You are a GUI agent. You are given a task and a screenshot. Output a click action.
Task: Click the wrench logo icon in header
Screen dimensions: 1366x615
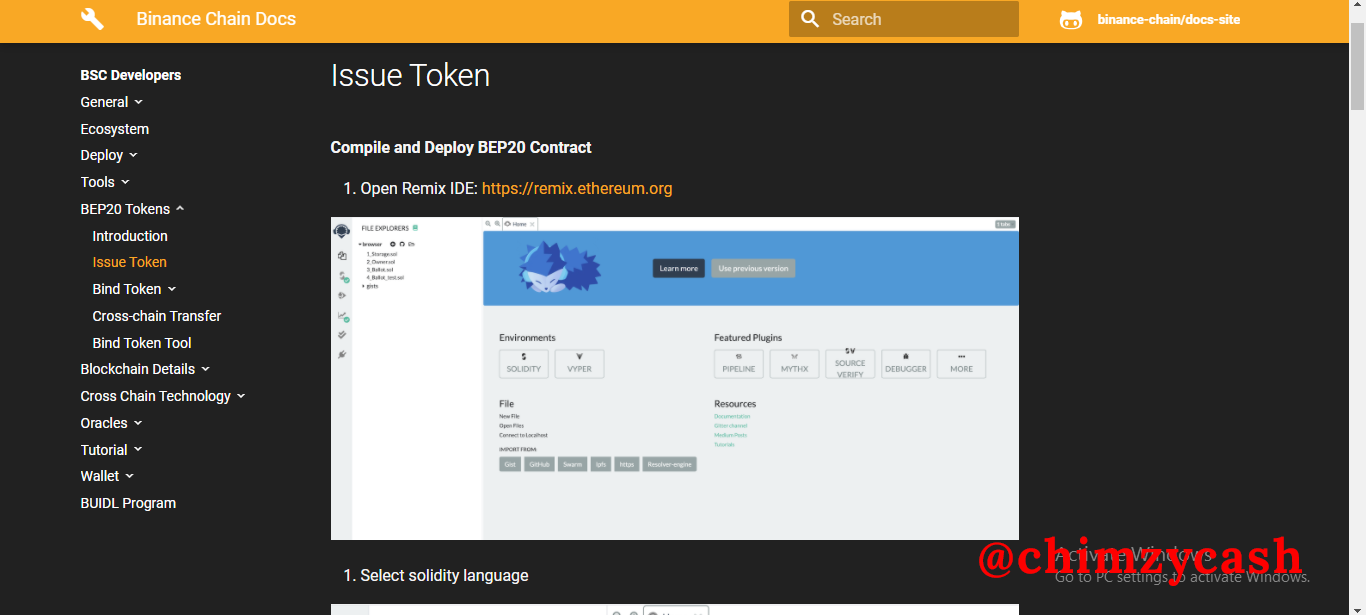[x=92, y=19]
